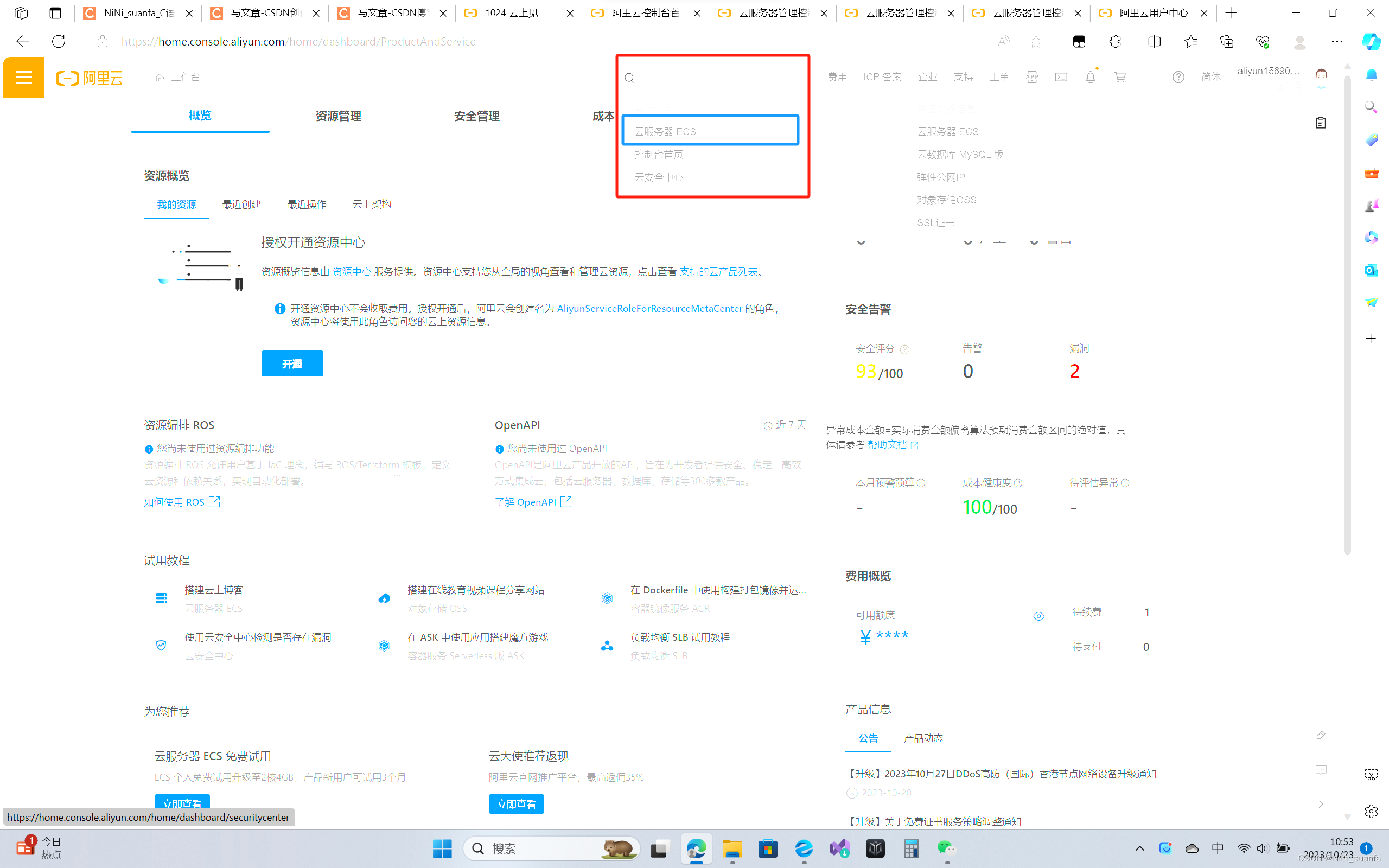Open AliyunServiceRoleForResourceMetaCenter role link
Screen dimensions: 1389x868
[649, 309]
